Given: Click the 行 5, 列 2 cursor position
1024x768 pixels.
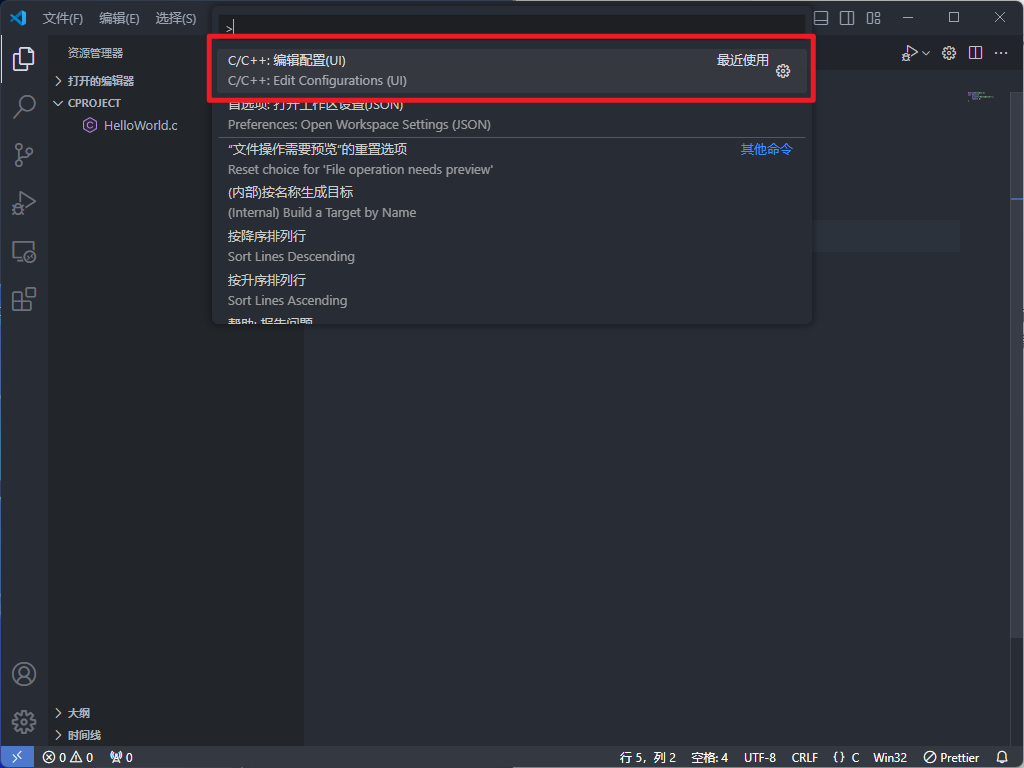Looking at the screenshot, I should click(x=647, y=757).
